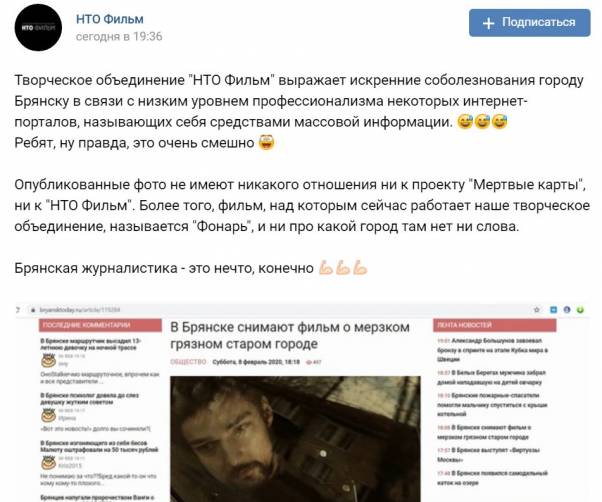Click the round blue extension icon
This screenshot has height=502, width=602.
tap(567, 310)
